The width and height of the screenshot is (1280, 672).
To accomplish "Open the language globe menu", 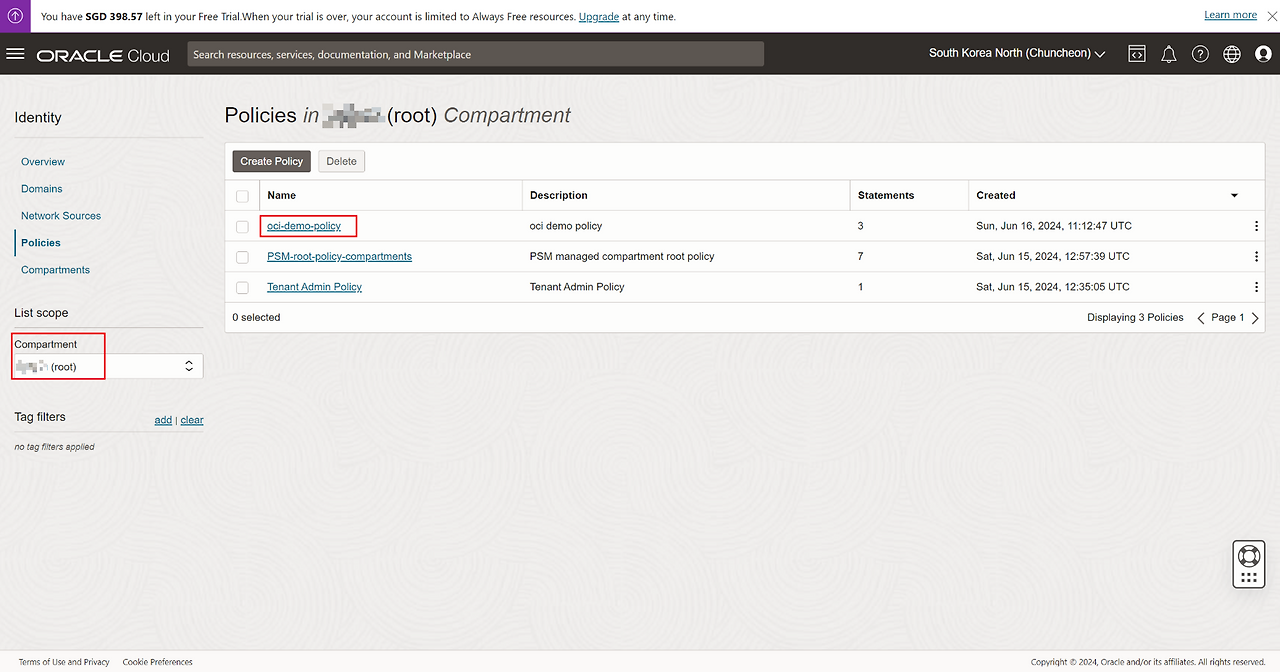I will (x=1232, y=54).
